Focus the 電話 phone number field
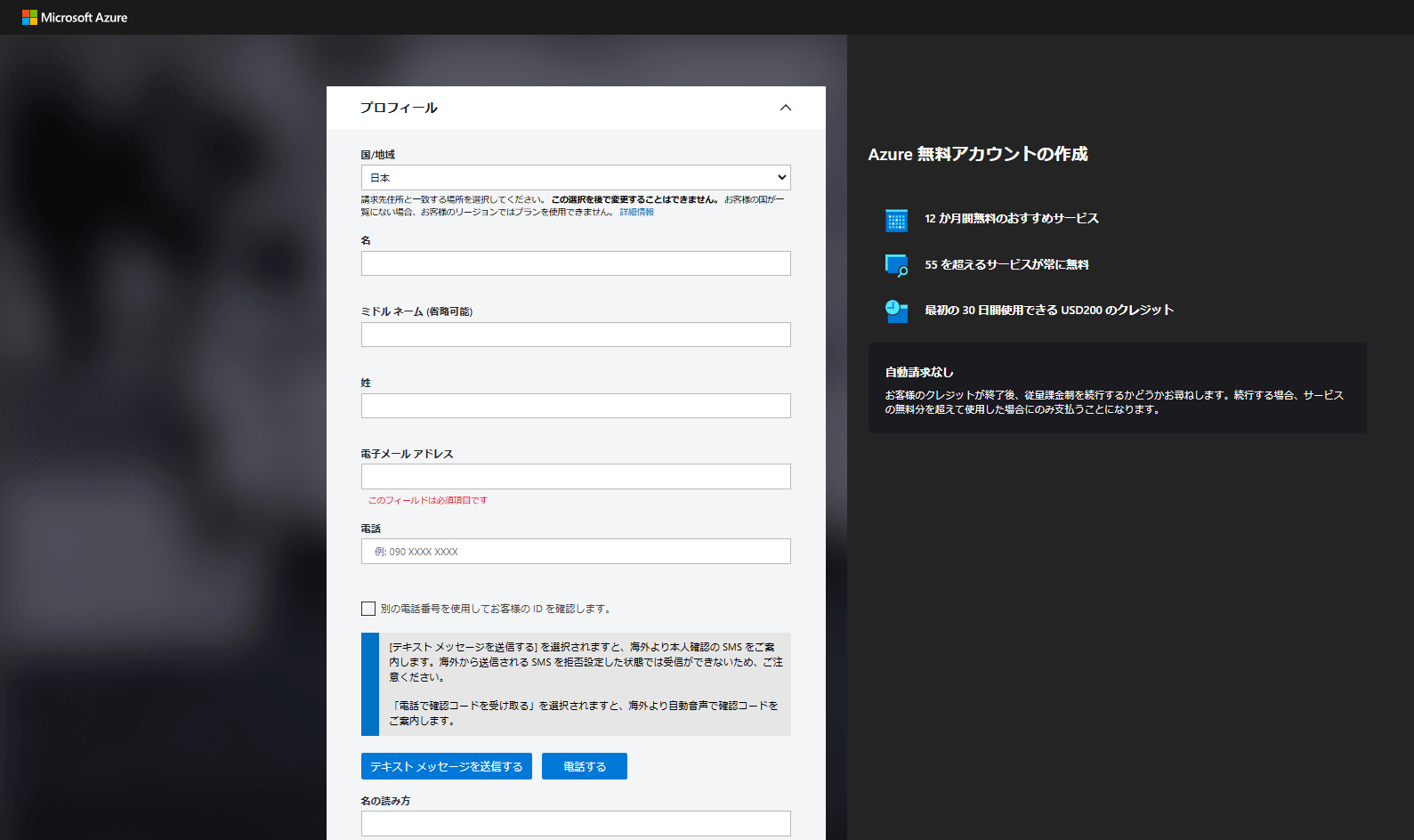The height and width of the screenshot is (840, 1414). pos(576,551)
